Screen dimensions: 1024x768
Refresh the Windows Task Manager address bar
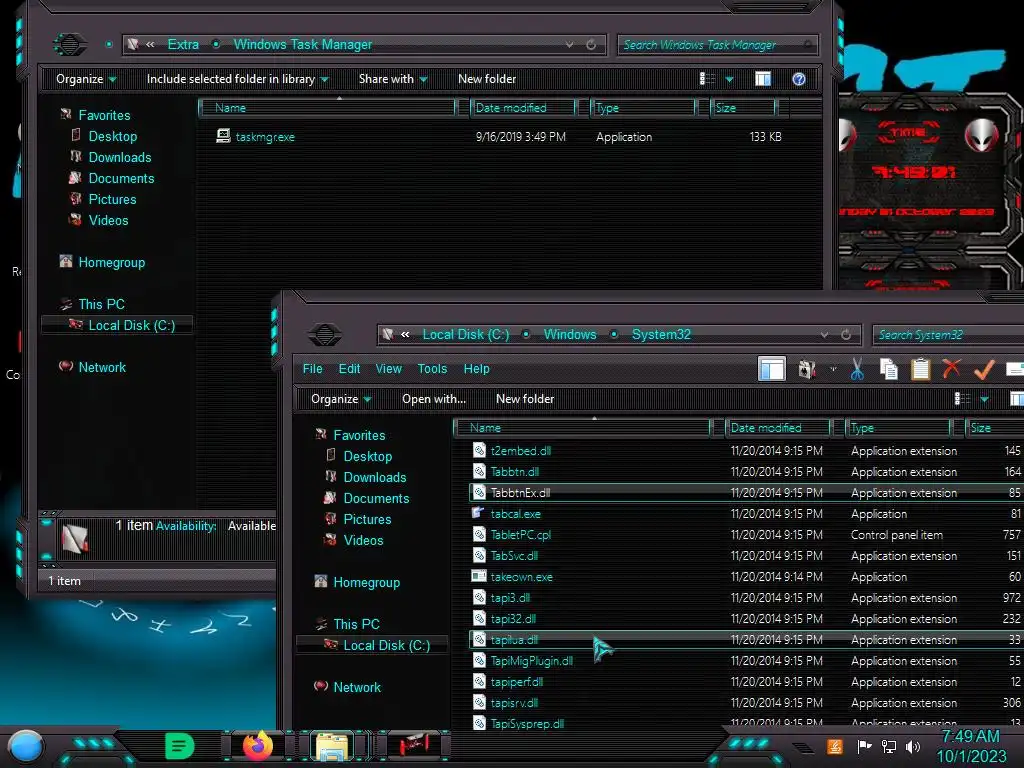[590, 44]
